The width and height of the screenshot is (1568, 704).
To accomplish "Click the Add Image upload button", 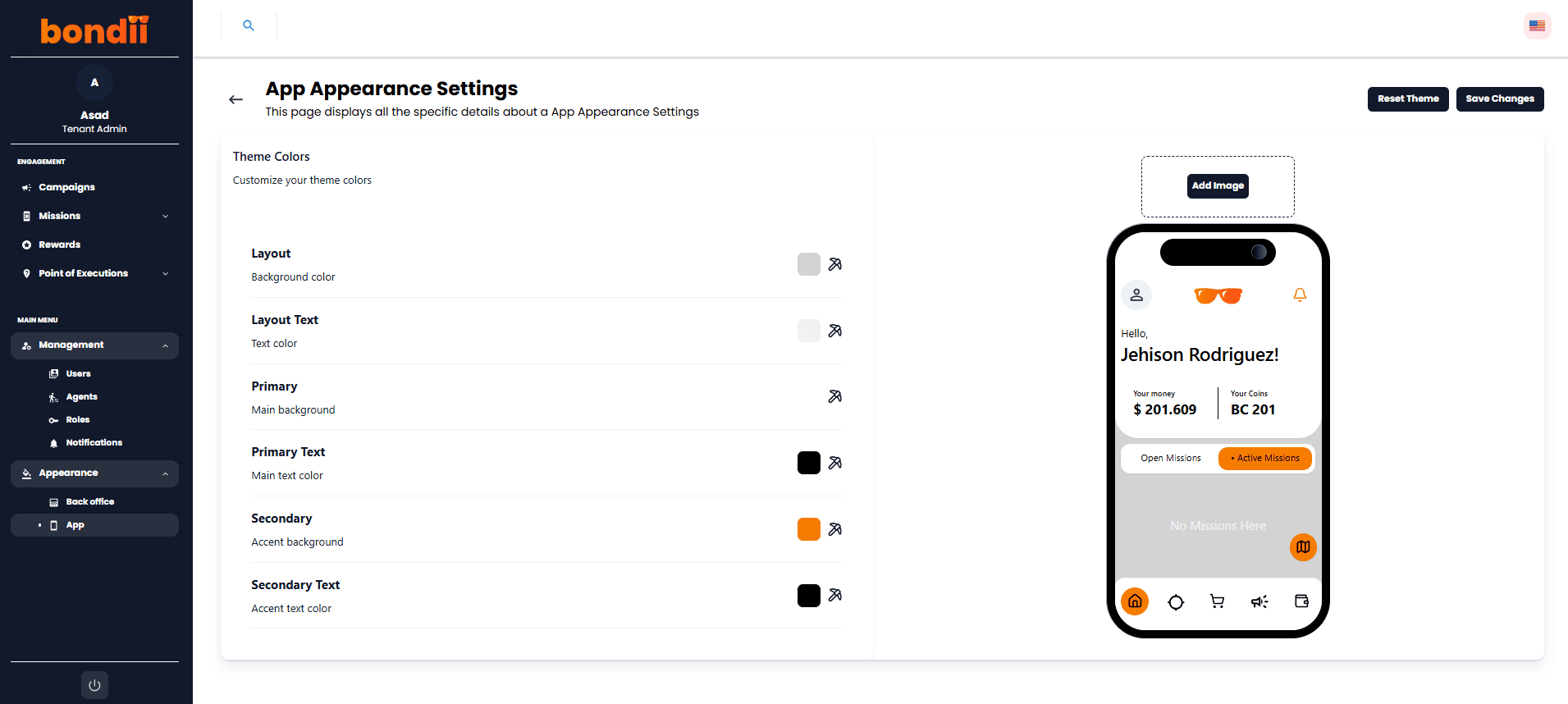I will pos(1218,185).
